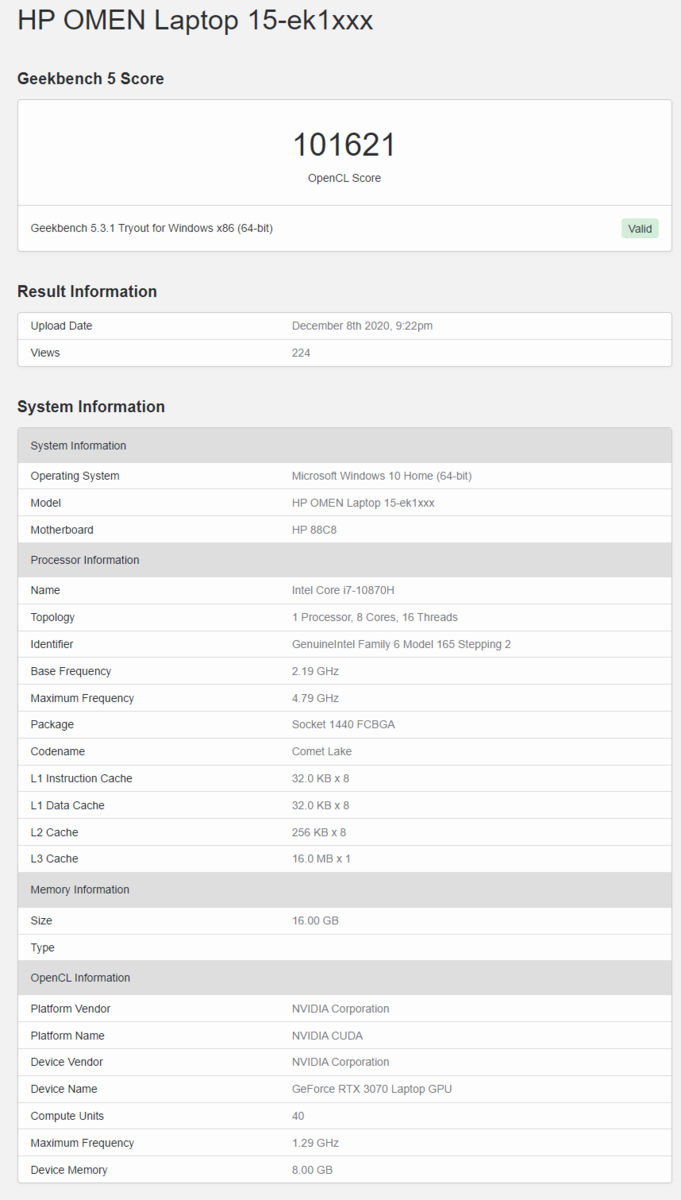Image resolution: width=681 pixels, height=1200 pixels.
Task: Click the 'Compute Units' label
Action: click(67, 1116)
